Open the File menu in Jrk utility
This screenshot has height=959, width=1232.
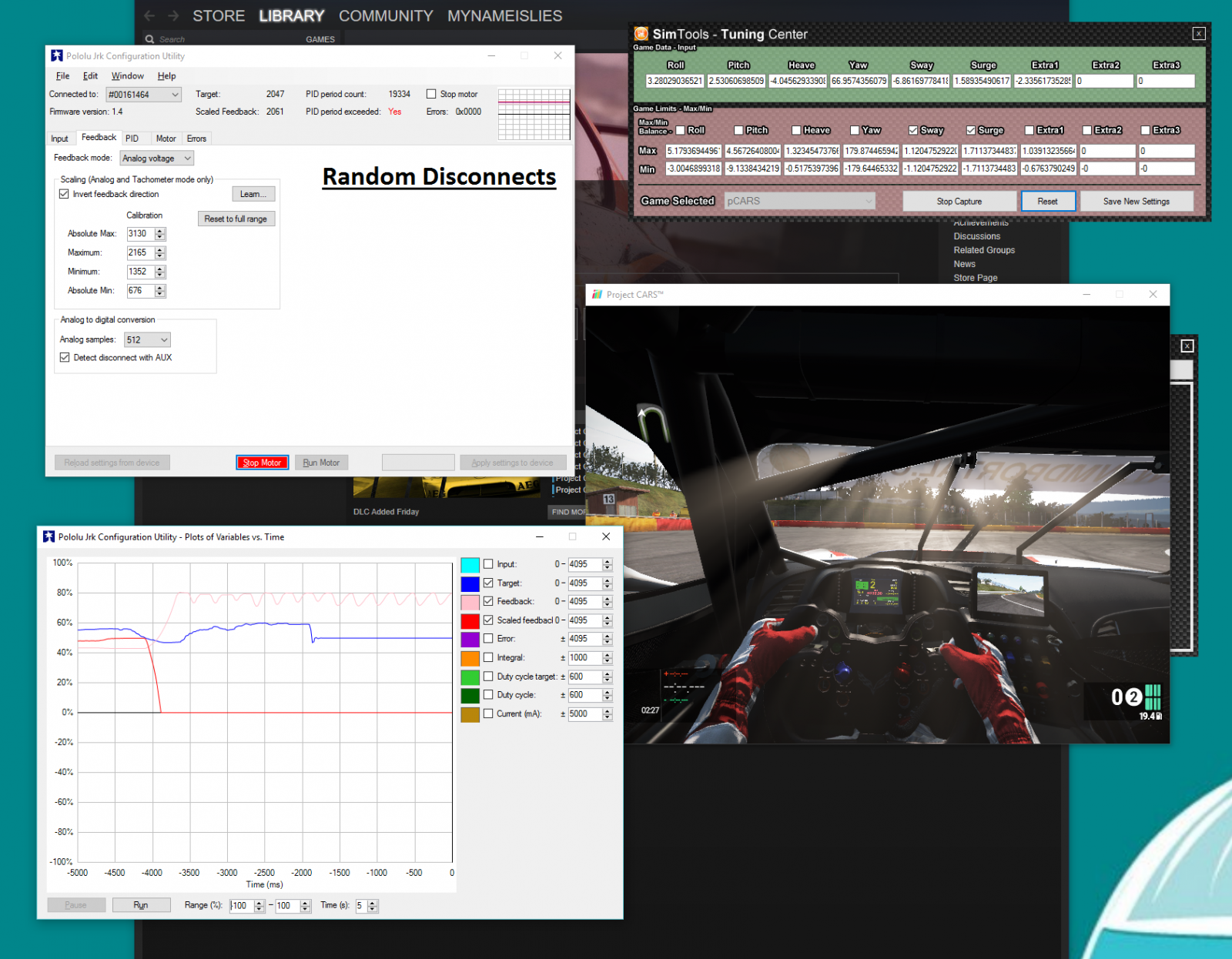[x=63, y=76]
